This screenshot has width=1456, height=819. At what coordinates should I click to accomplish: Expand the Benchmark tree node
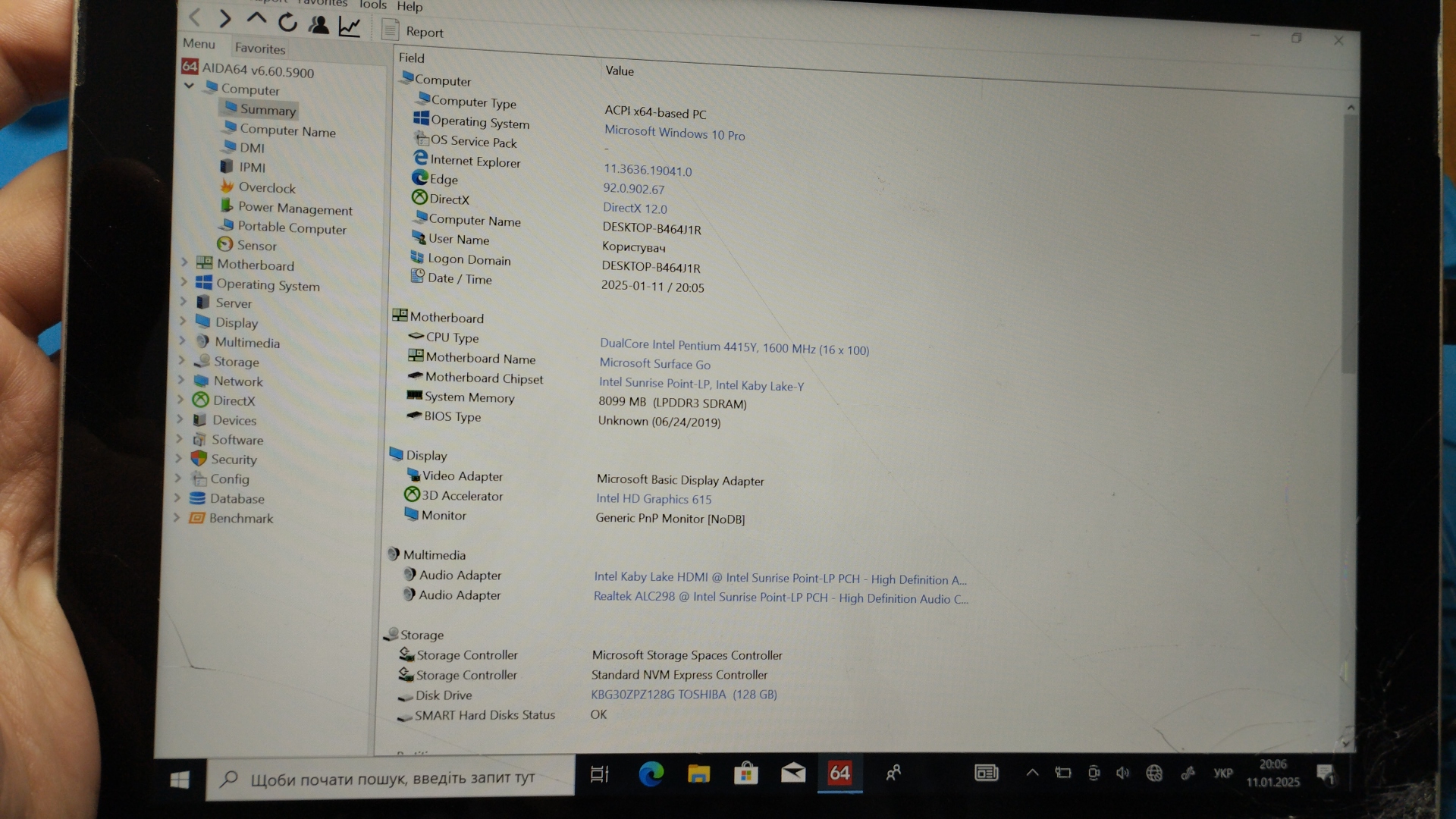point(177,517)
